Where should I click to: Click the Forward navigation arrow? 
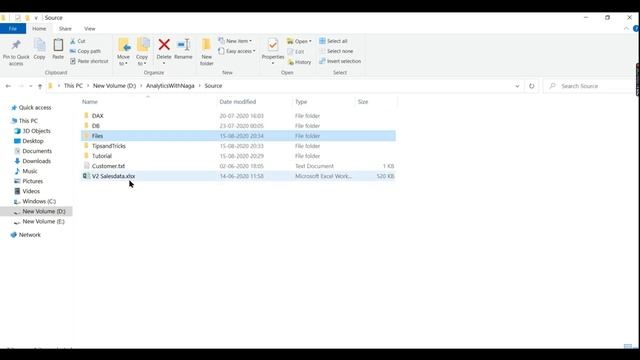[21, 86]
